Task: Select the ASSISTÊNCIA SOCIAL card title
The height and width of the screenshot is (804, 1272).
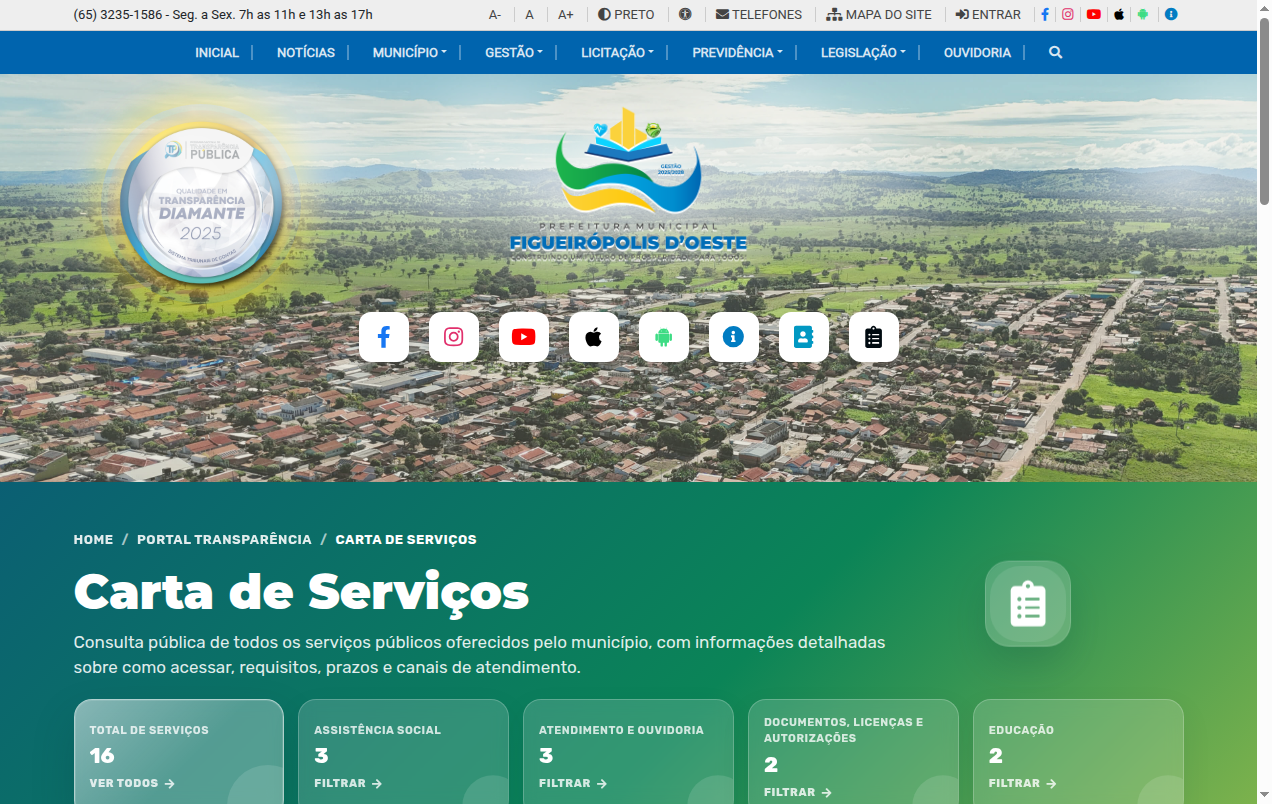Action: pos(377,731)
